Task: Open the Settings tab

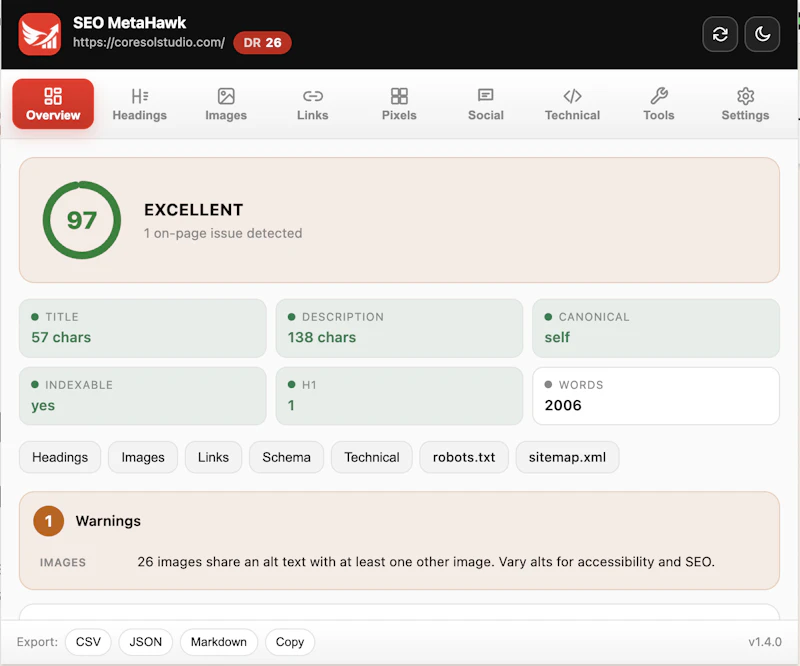Action: click(x=745, y=104)
